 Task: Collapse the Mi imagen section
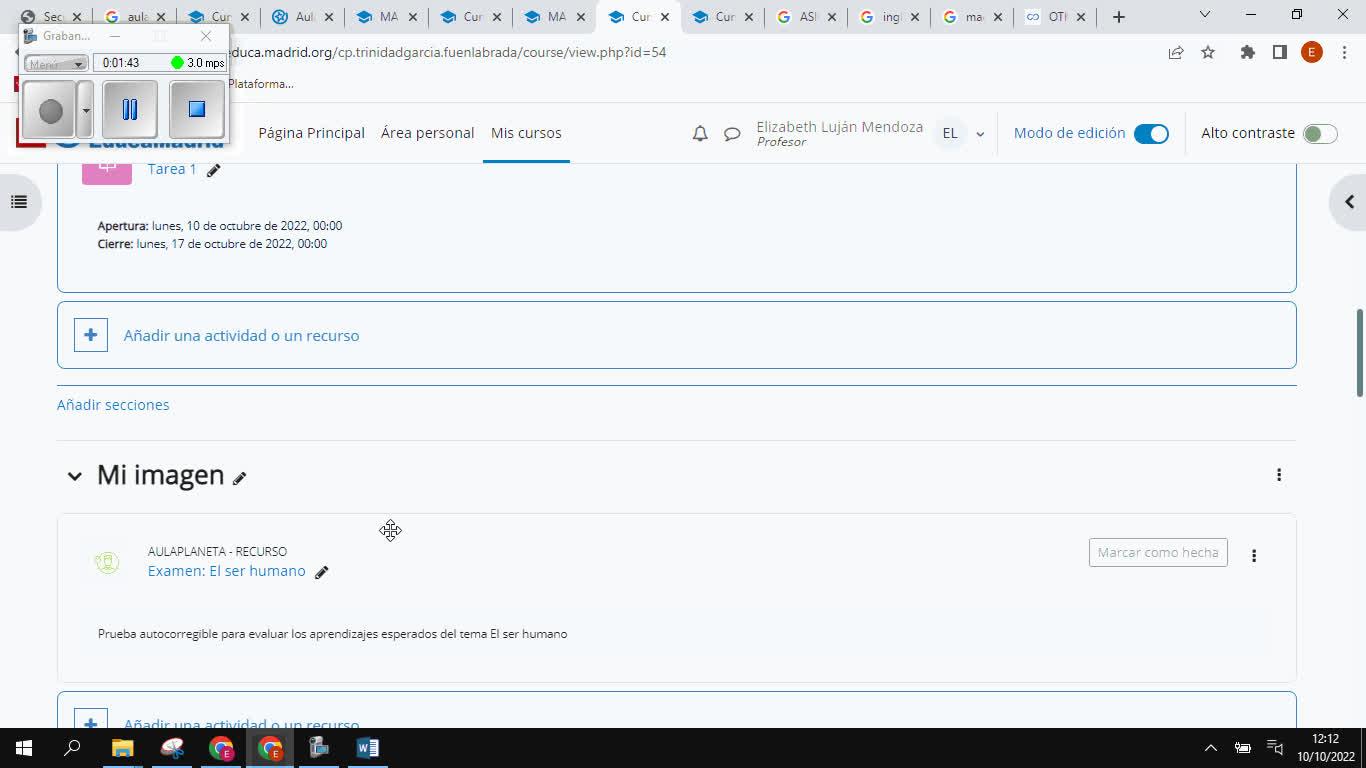pos(74,476)
